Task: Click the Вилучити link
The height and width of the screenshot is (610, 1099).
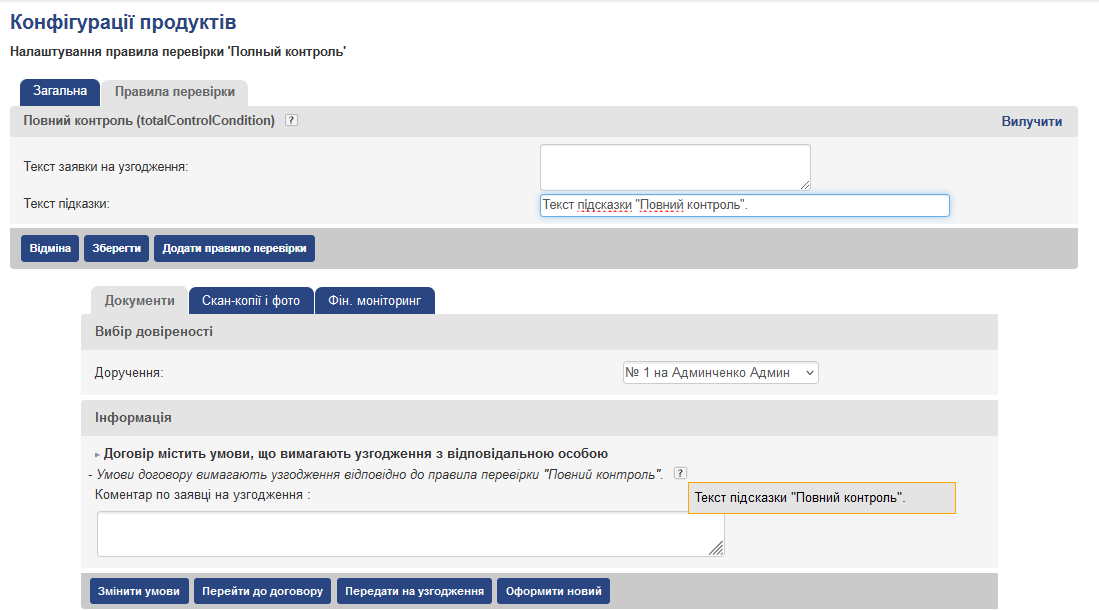Action: click(x=1032, y=122)
